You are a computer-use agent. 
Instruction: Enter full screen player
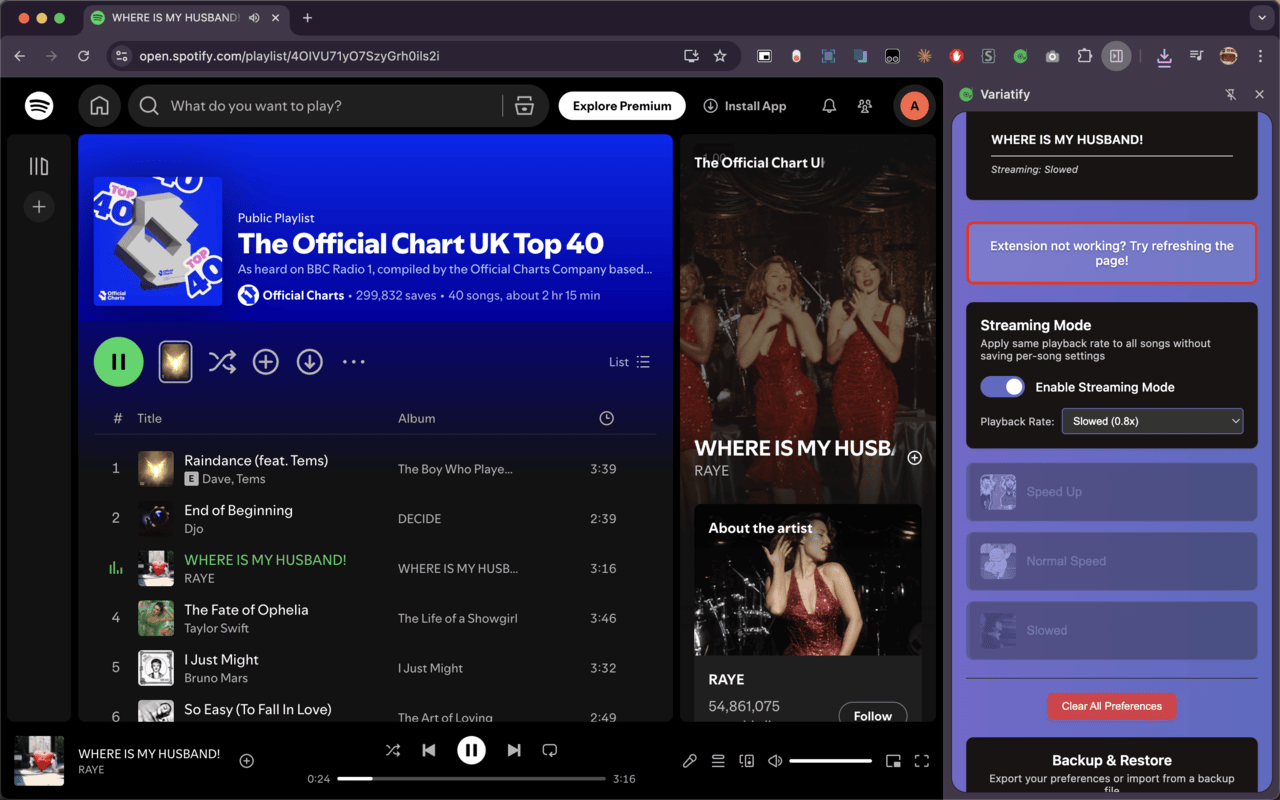click(922, 761)
